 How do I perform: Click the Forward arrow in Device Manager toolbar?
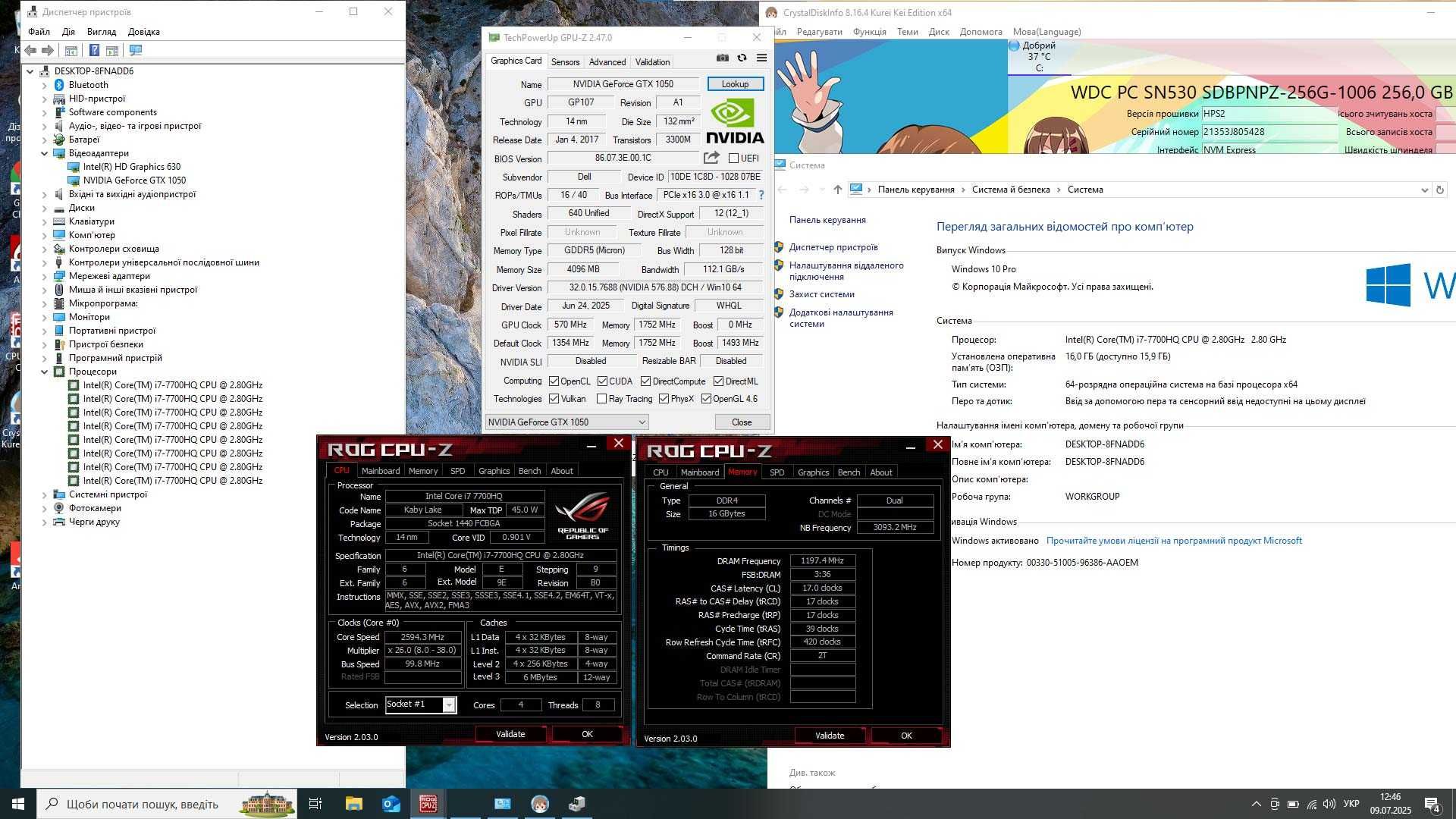click(x=47, y=50)
